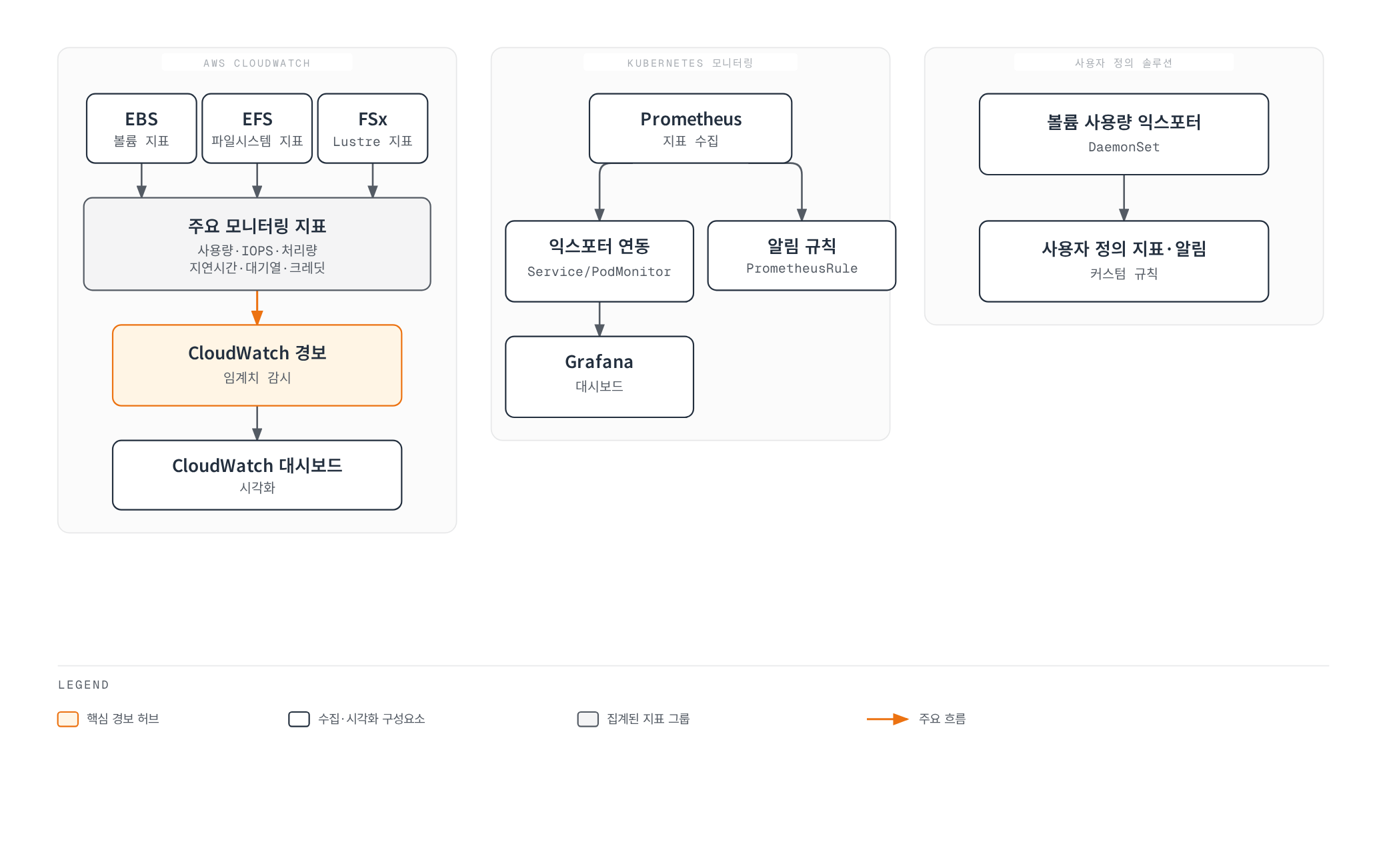This screenshot has height=868, width=1387.
Task: Click the 시각화 subtitle under CloudWatch 대시보드
Action: click(x=257, y=487)
